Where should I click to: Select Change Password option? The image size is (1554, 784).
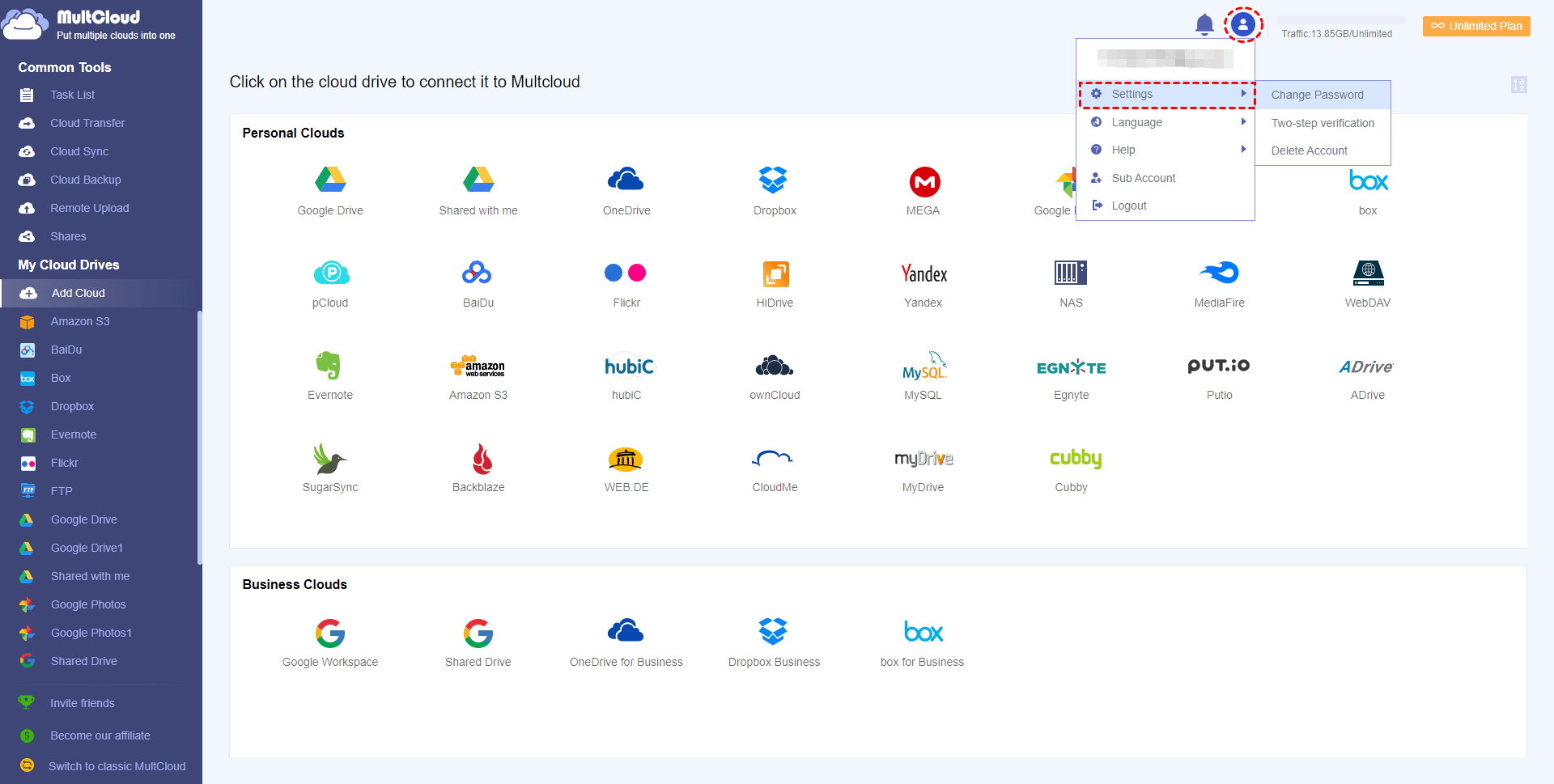pos(1323,95)
